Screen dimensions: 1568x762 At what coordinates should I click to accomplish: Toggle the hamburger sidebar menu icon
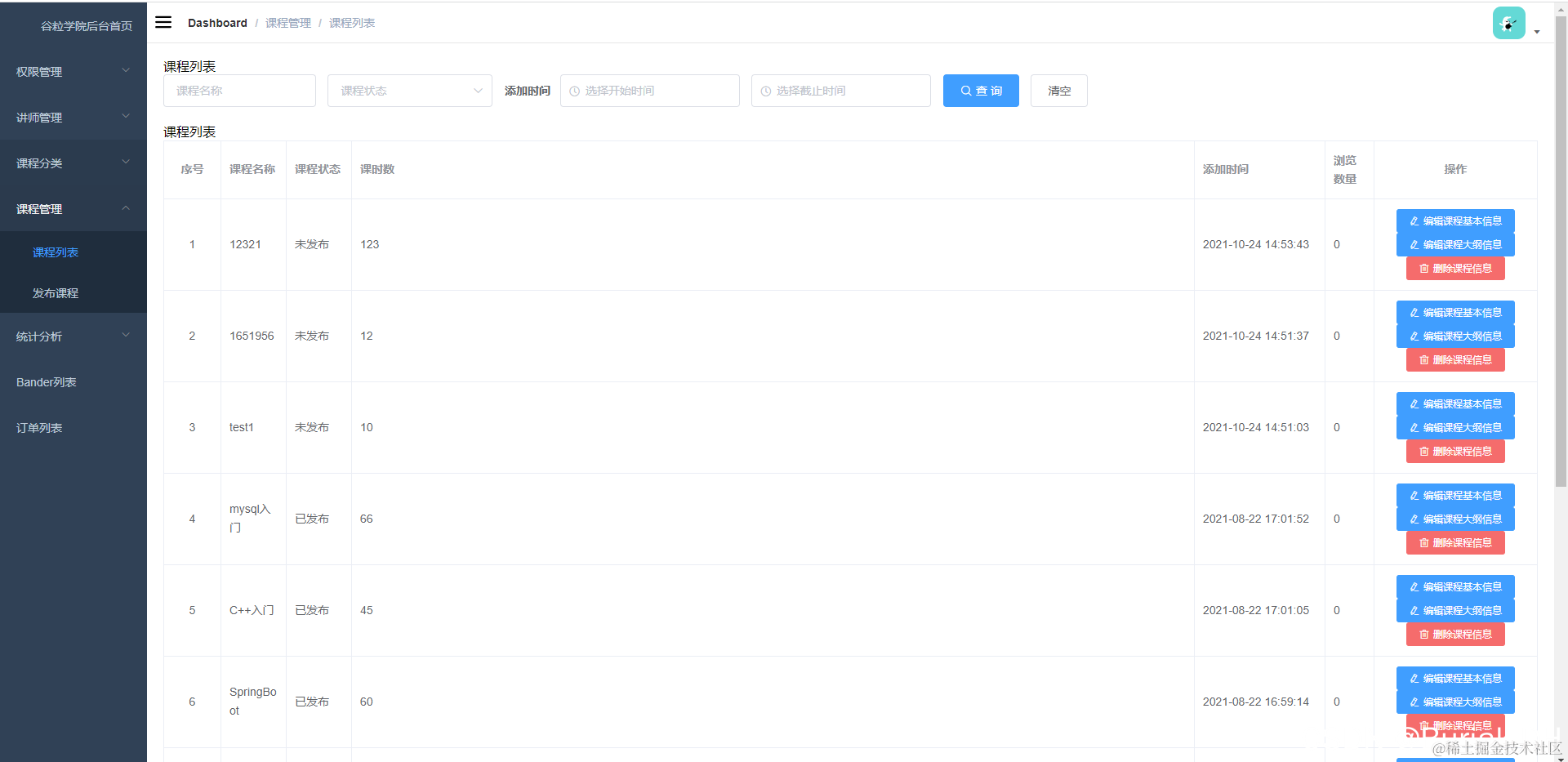(163, 22)
